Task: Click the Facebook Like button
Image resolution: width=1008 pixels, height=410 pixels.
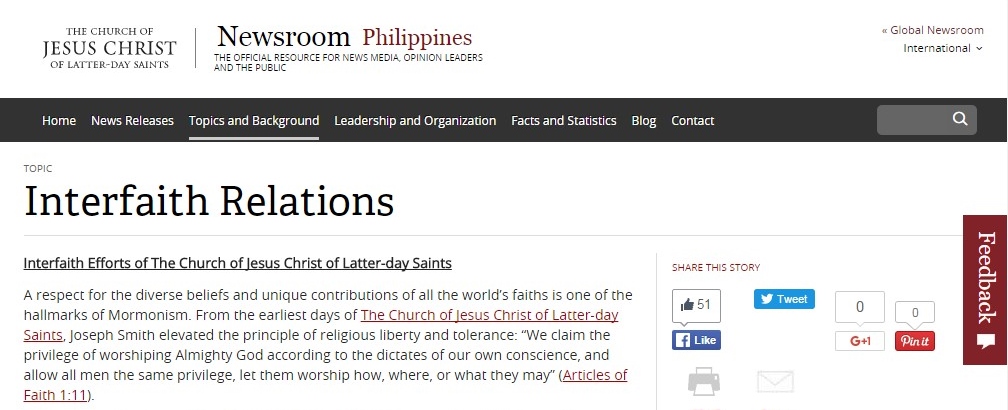Action: pyautogui.click(x=696, y=340)
